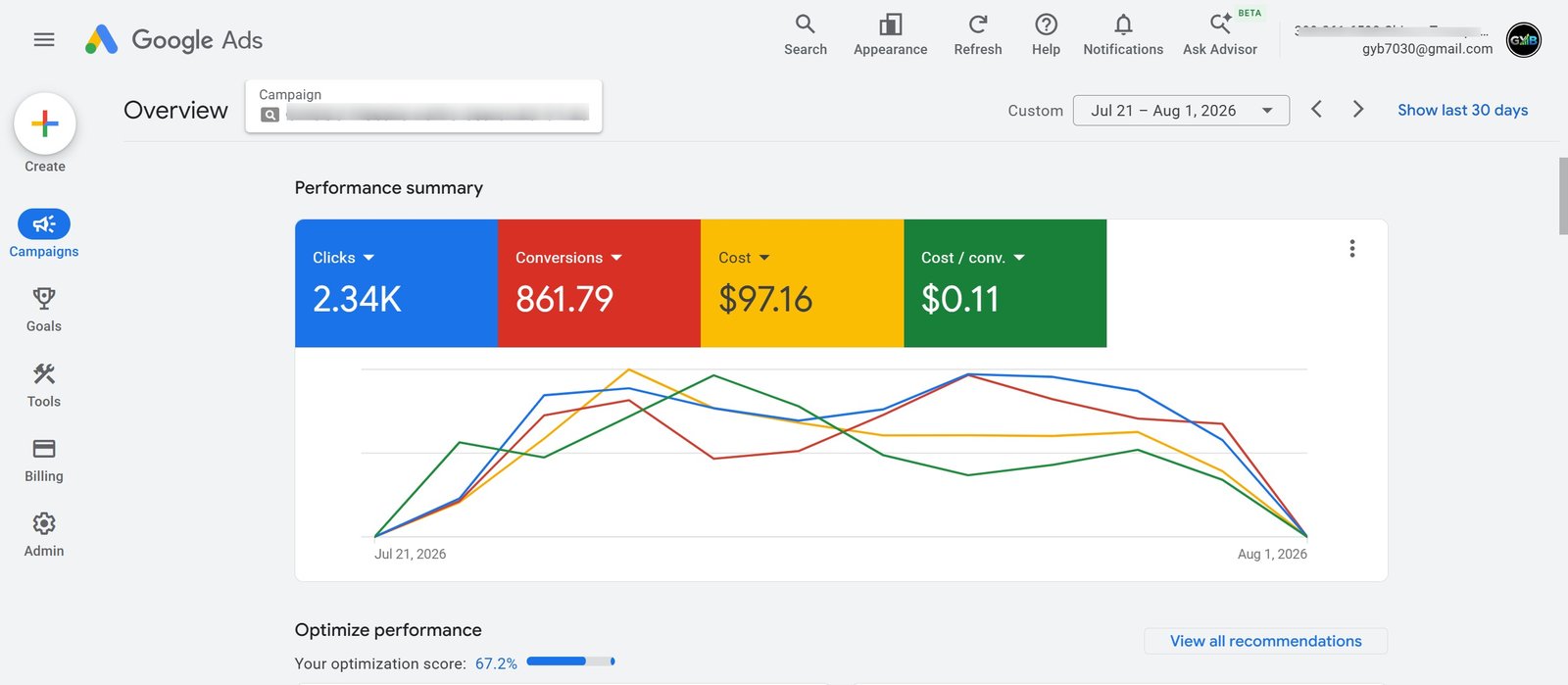
Task: Open the Search tool
Action: [806, 35]
